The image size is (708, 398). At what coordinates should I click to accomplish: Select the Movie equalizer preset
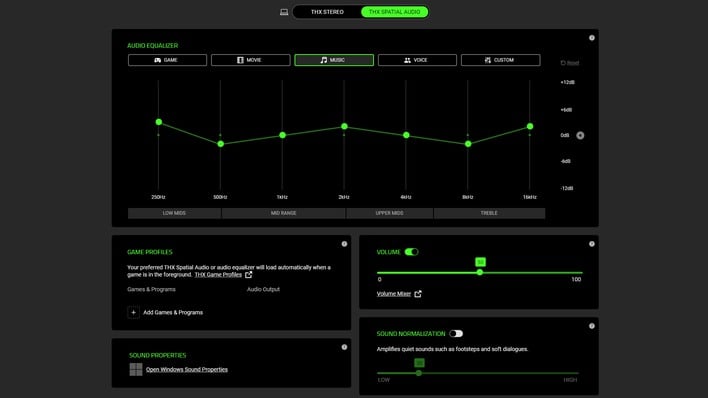pos(251,60)
